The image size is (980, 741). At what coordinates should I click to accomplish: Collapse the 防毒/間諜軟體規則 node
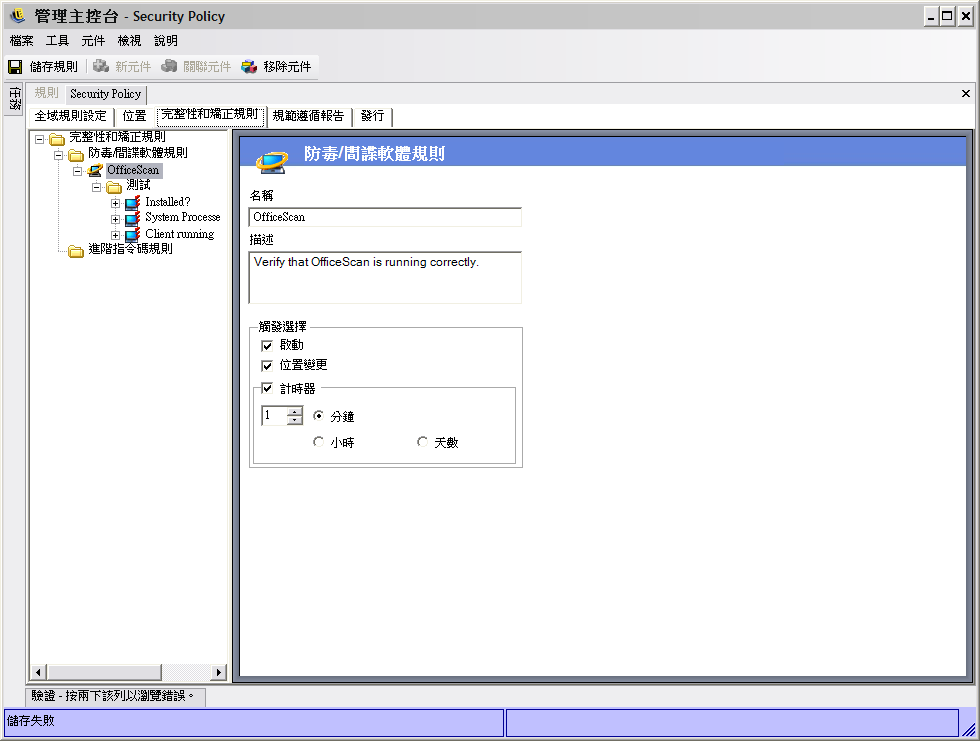(x=58, y=155)
